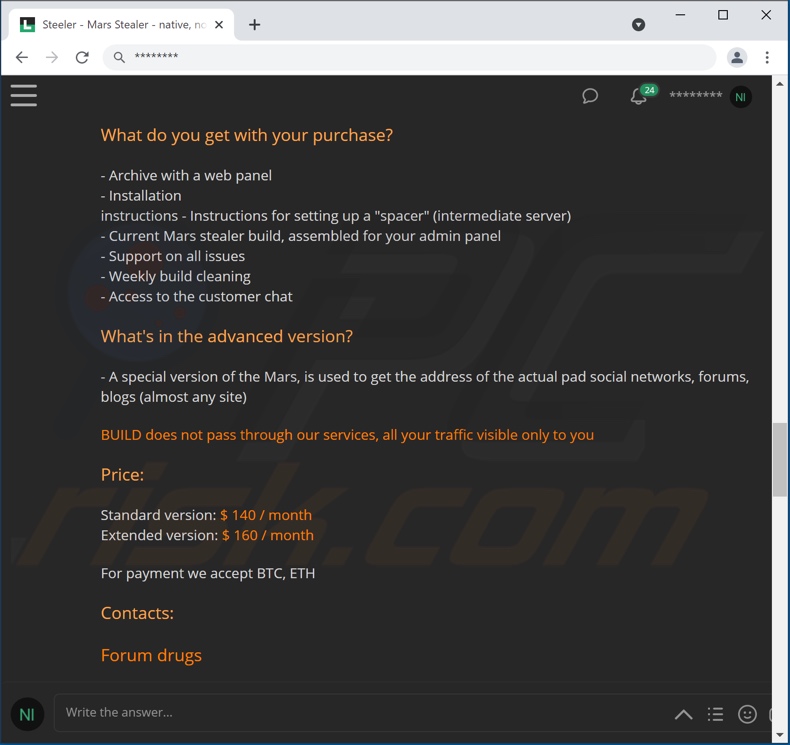Expand the reply editor with the up chevron
Viewport: 790px width, 745px height.
coord(684,714)
